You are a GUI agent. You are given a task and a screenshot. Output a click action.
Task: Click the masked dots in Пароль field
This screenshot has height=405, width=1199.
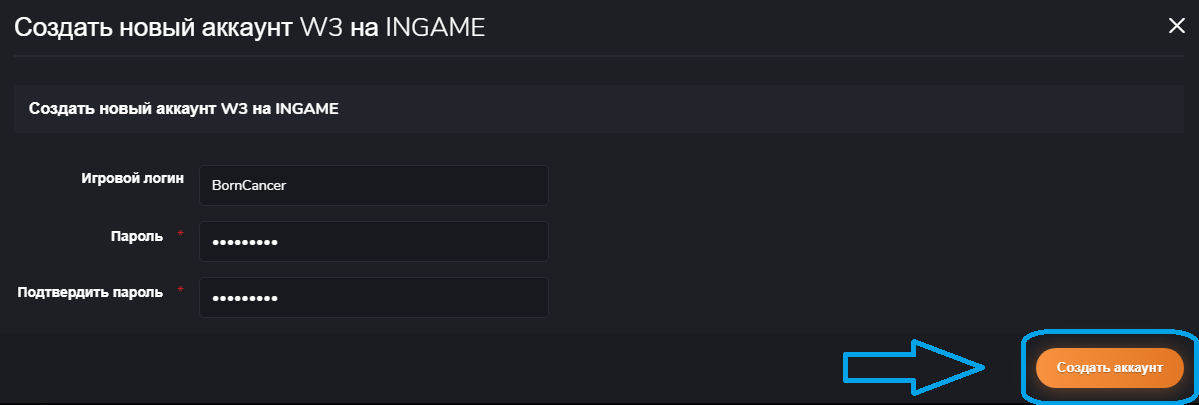point(240,242)
